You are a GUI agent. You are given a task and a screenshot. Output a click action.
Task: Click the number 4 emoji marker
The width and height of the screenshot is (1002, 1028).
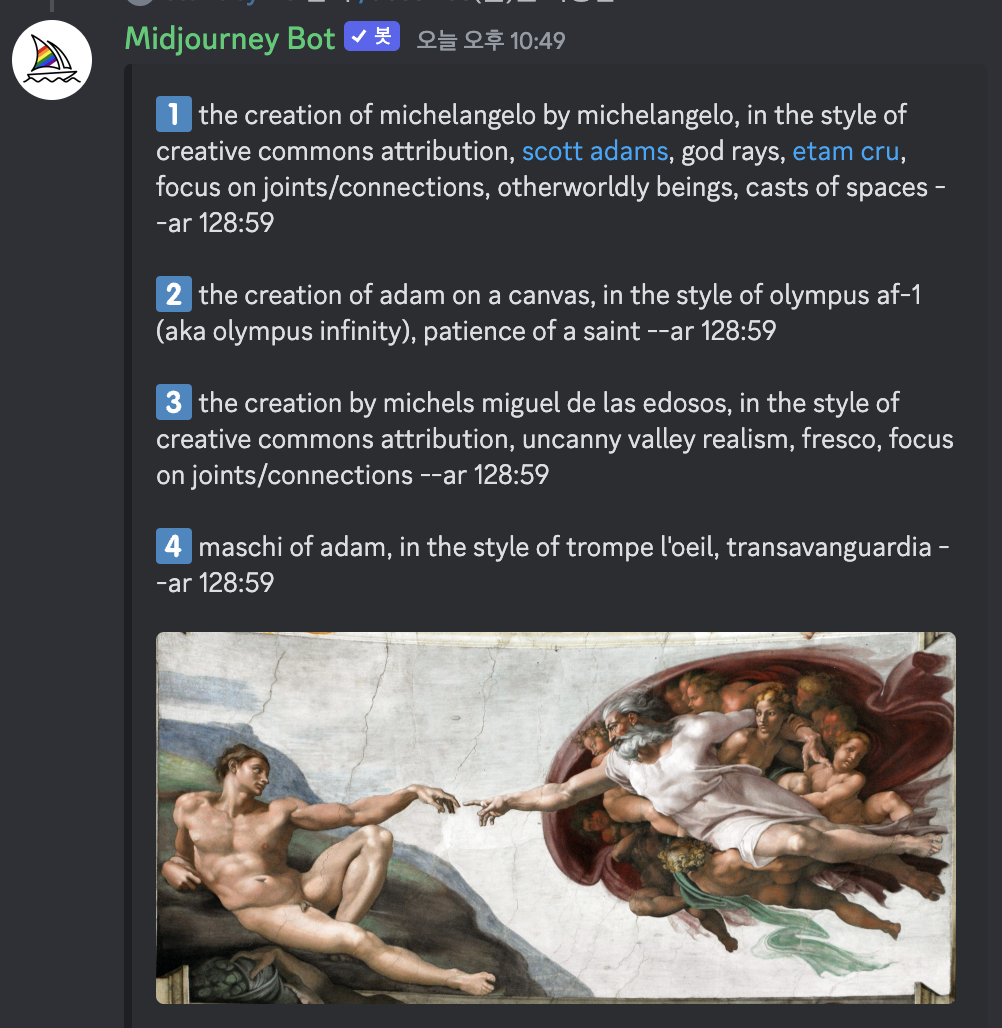pyautogui.click(x=174, y=546)
